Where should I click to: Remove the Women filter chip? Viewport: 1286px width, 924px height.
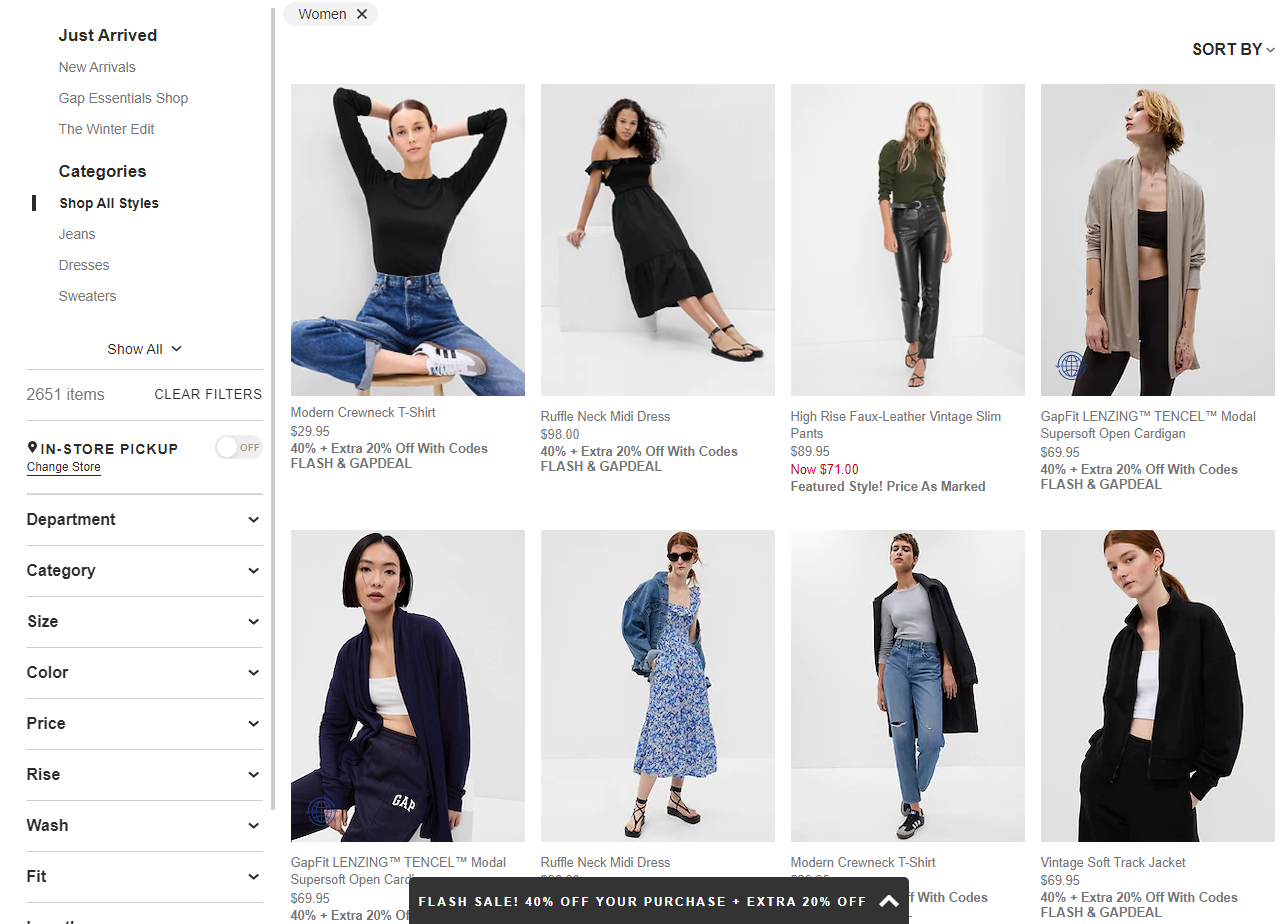tap(362, 14)
